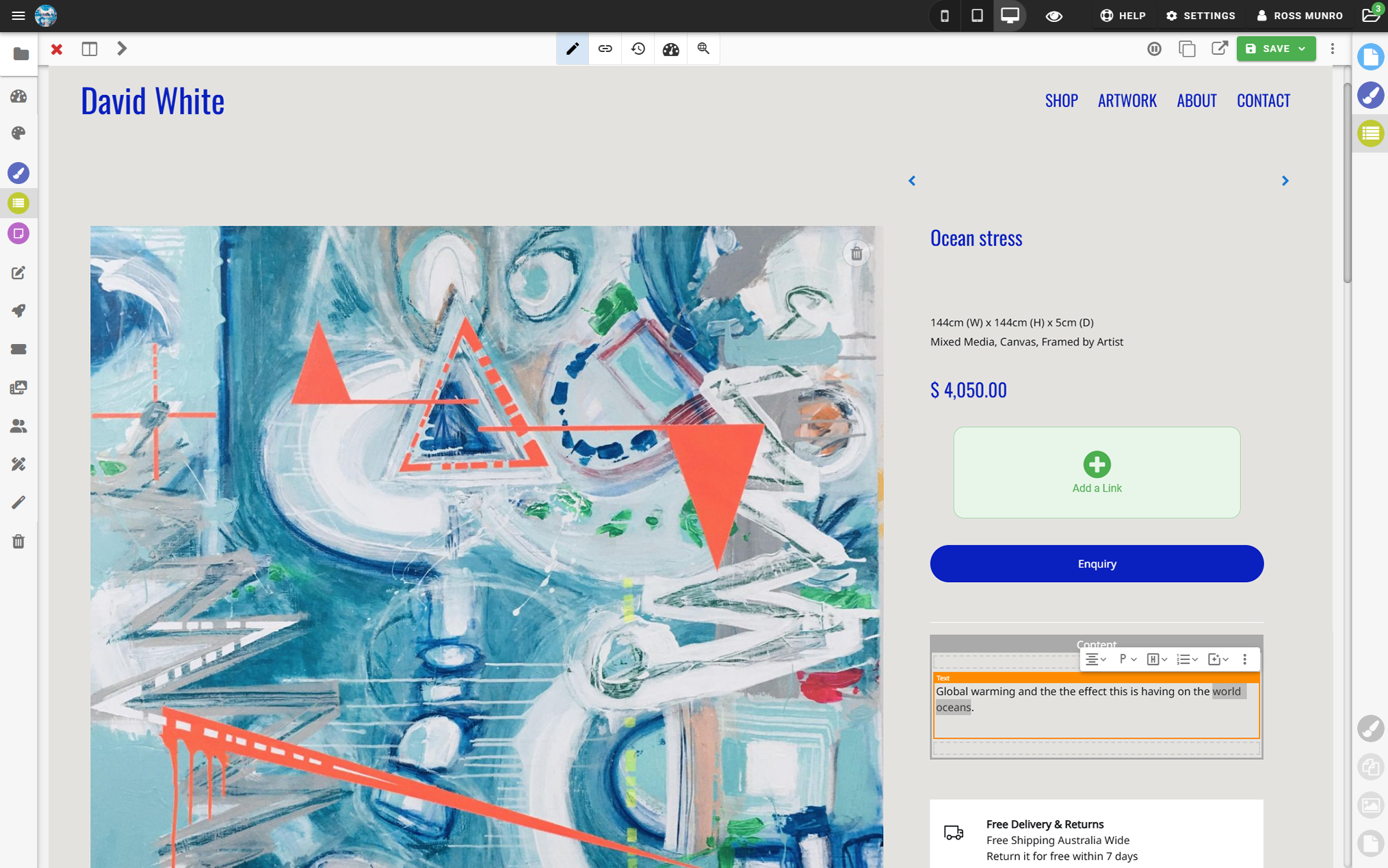Select the Link tool in the top toolbar
1388x868 pixels.
[605, 49]
